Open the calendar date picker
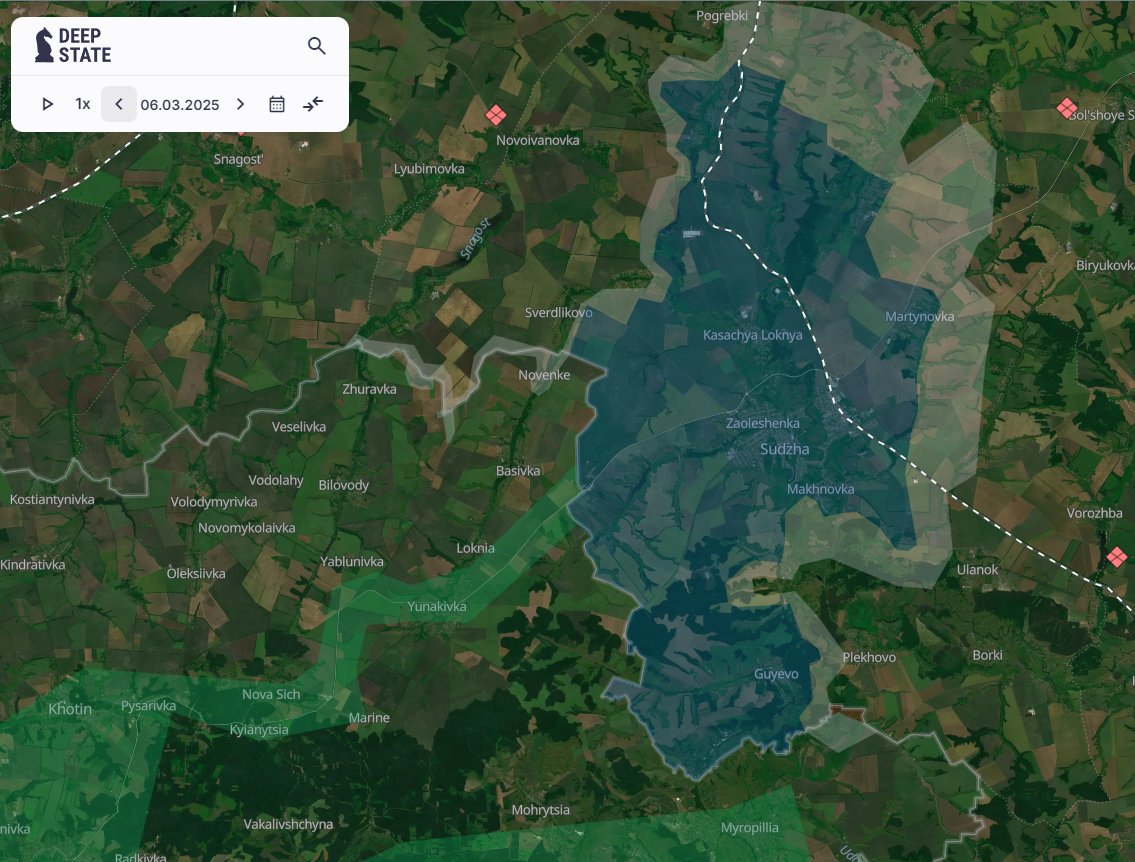This screenshot has height=862, width=1135. [x=277, y=104]
